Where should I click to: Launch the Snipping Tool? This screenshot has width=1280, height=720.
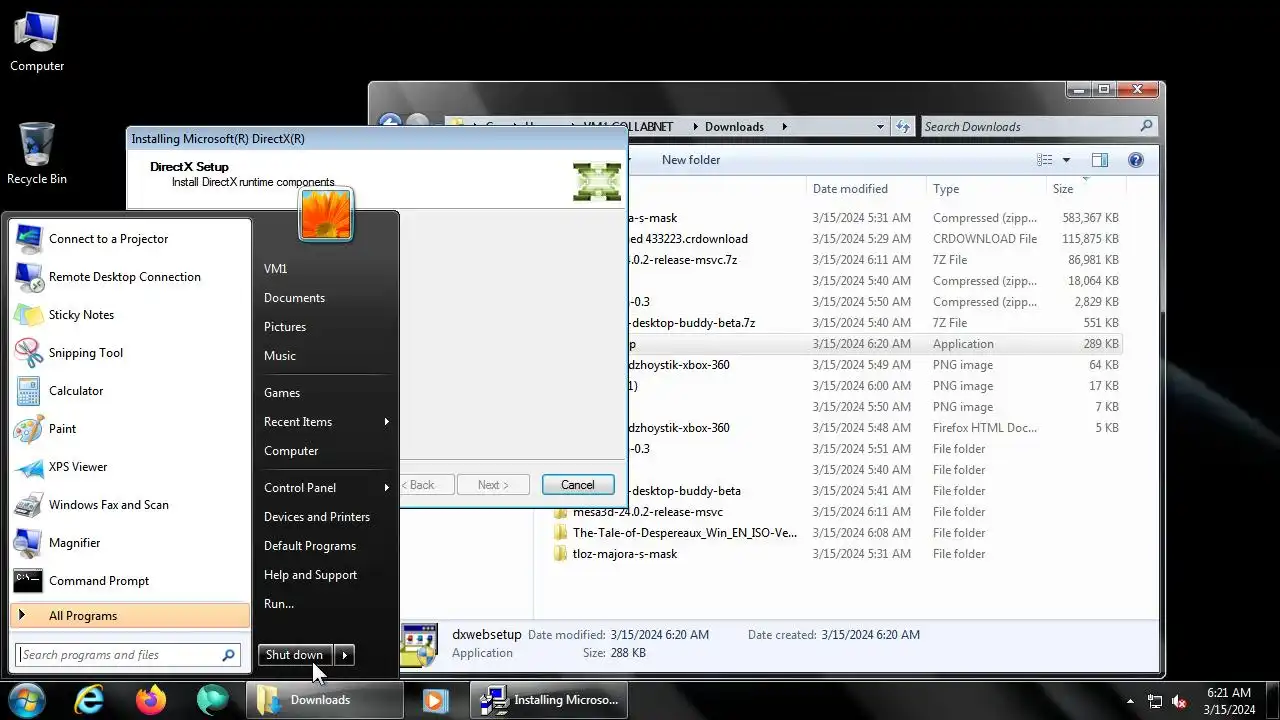click(130, 353)
